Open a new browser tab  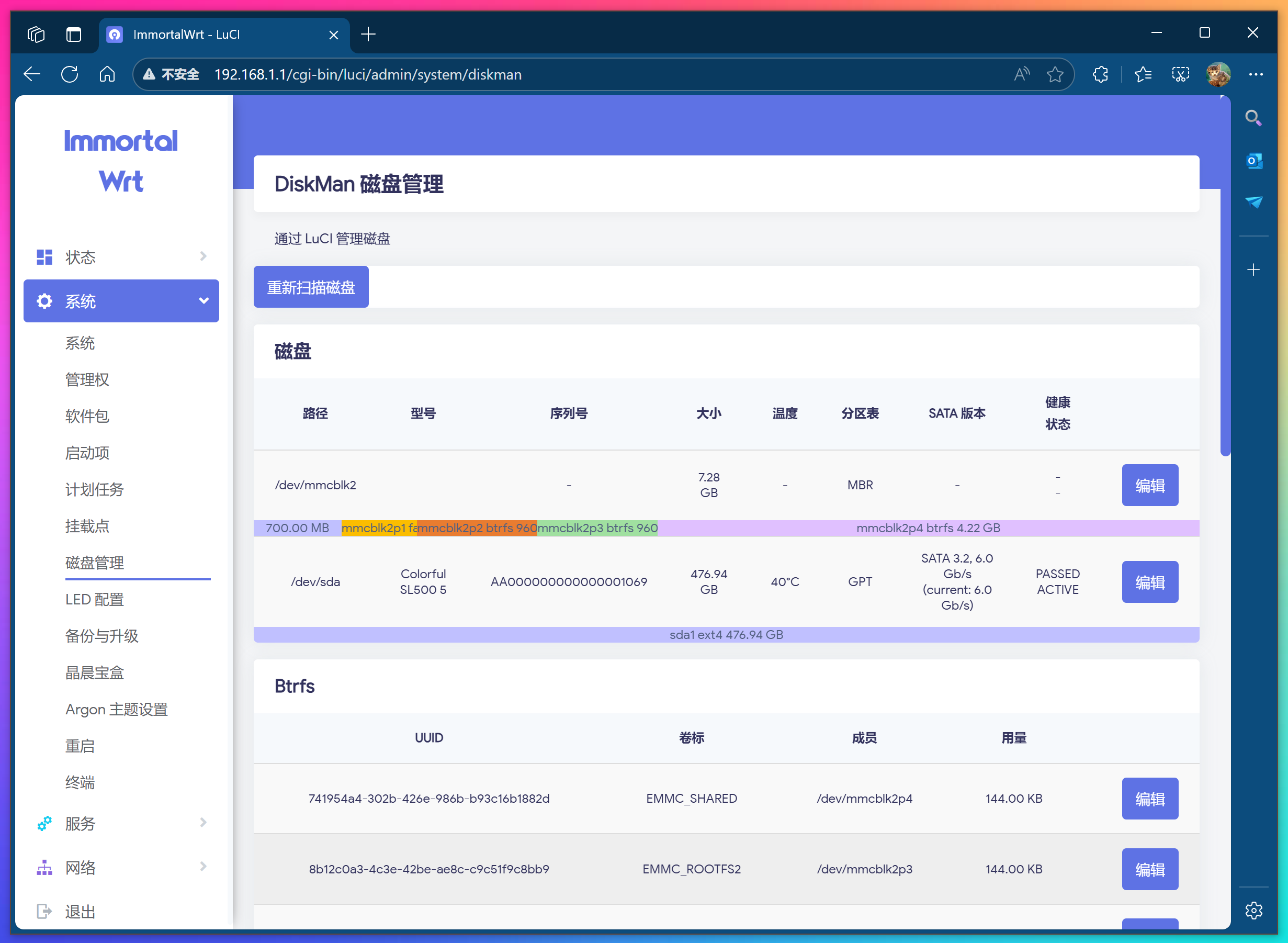tap(368, 34)
